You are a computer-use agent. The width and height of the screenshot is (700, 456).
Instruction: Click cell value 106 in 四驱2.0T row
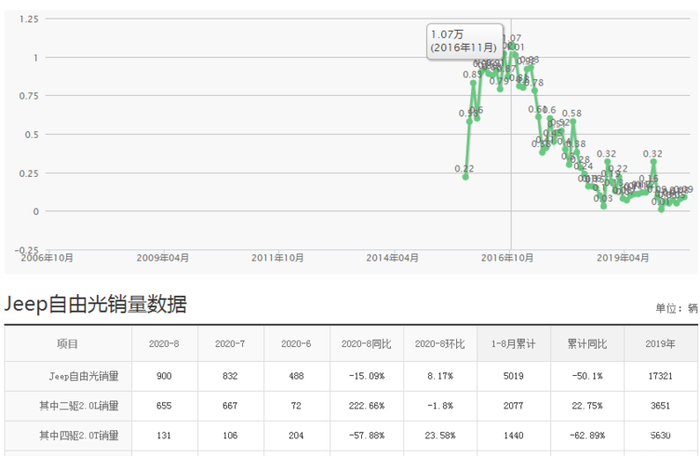click(230, 435)
